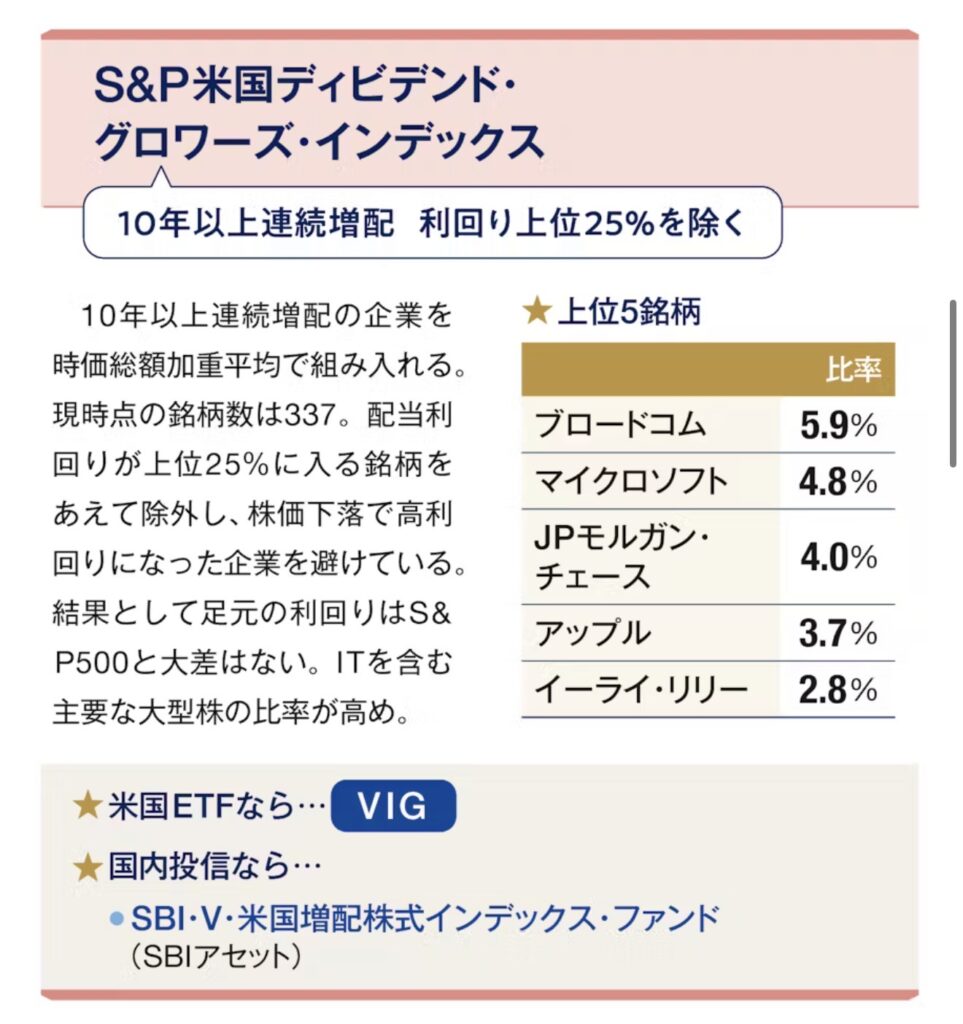Click the 10年以上連続増配 callout bubble
This screenshot has height=1024, width=963.
pyautogui.click(x=432, y=223)
